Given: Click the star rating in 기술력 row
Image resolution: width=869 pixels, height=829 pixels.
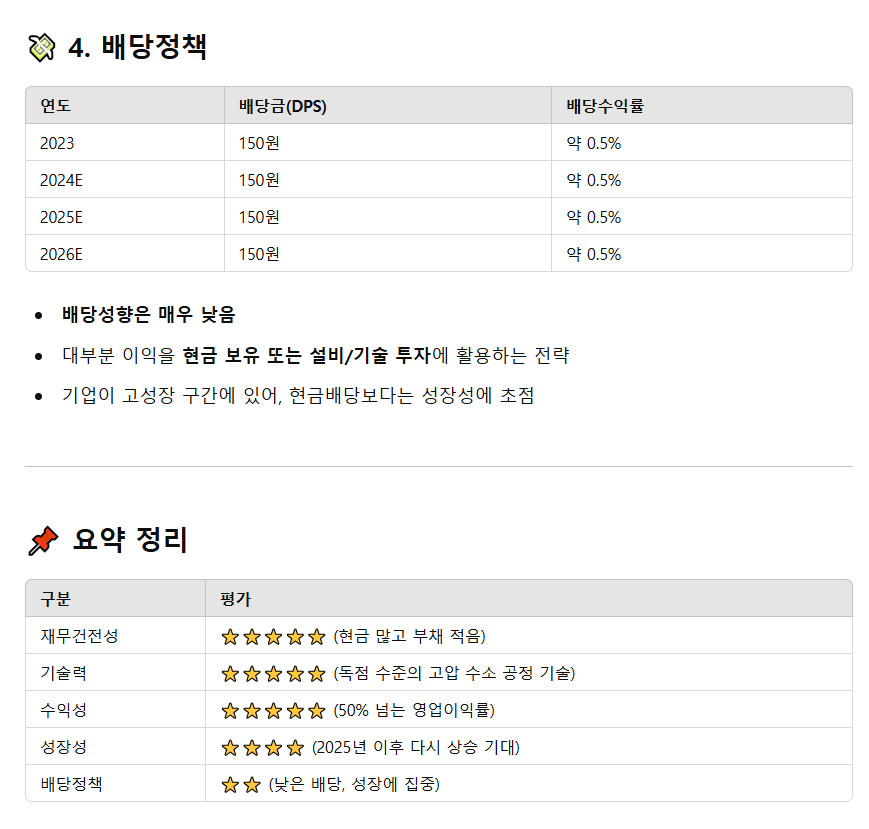Looking at the screenshot, I should 273,673.
